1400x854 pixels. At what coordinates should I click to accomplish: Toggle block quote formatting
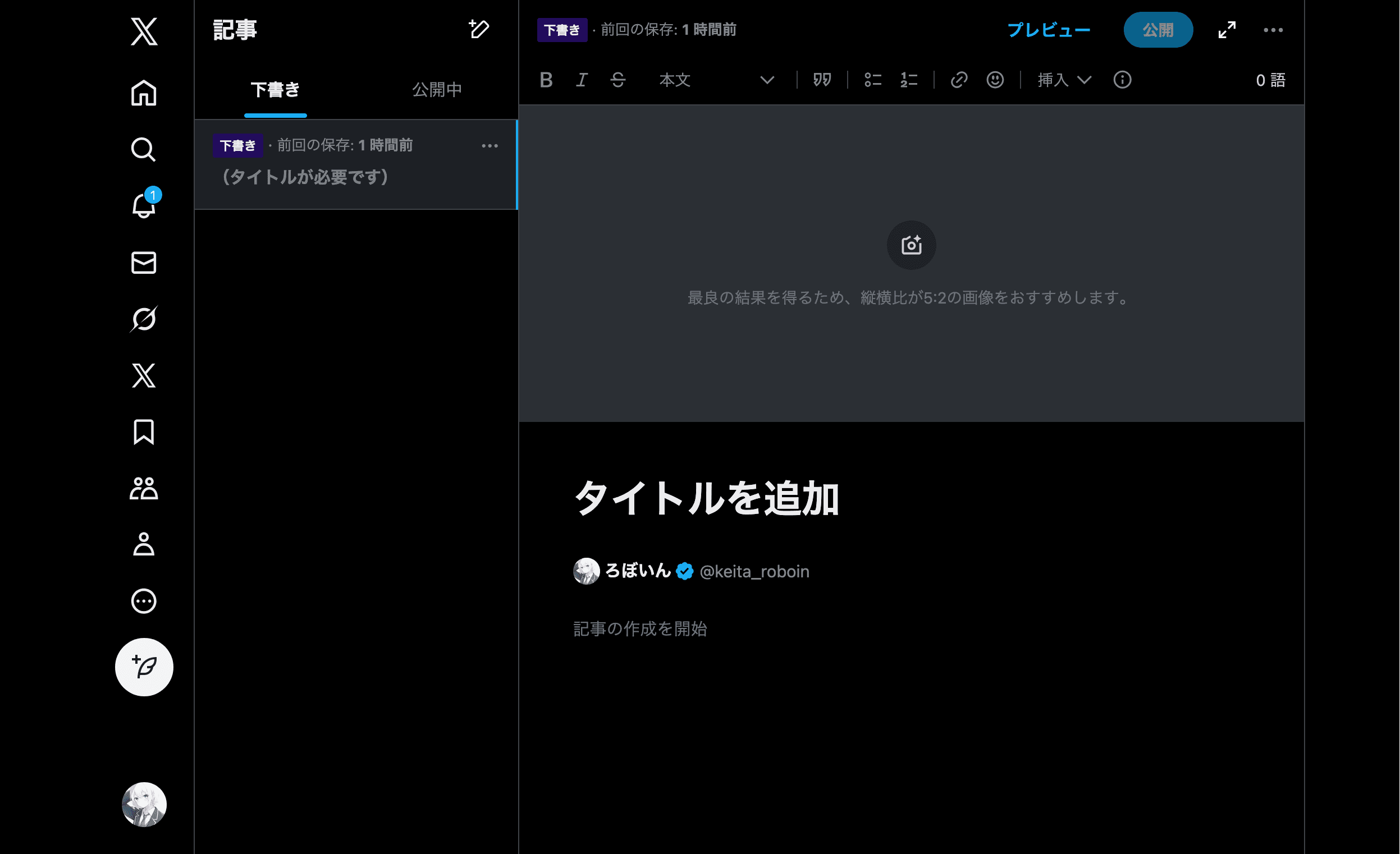[x=822, y=80]
